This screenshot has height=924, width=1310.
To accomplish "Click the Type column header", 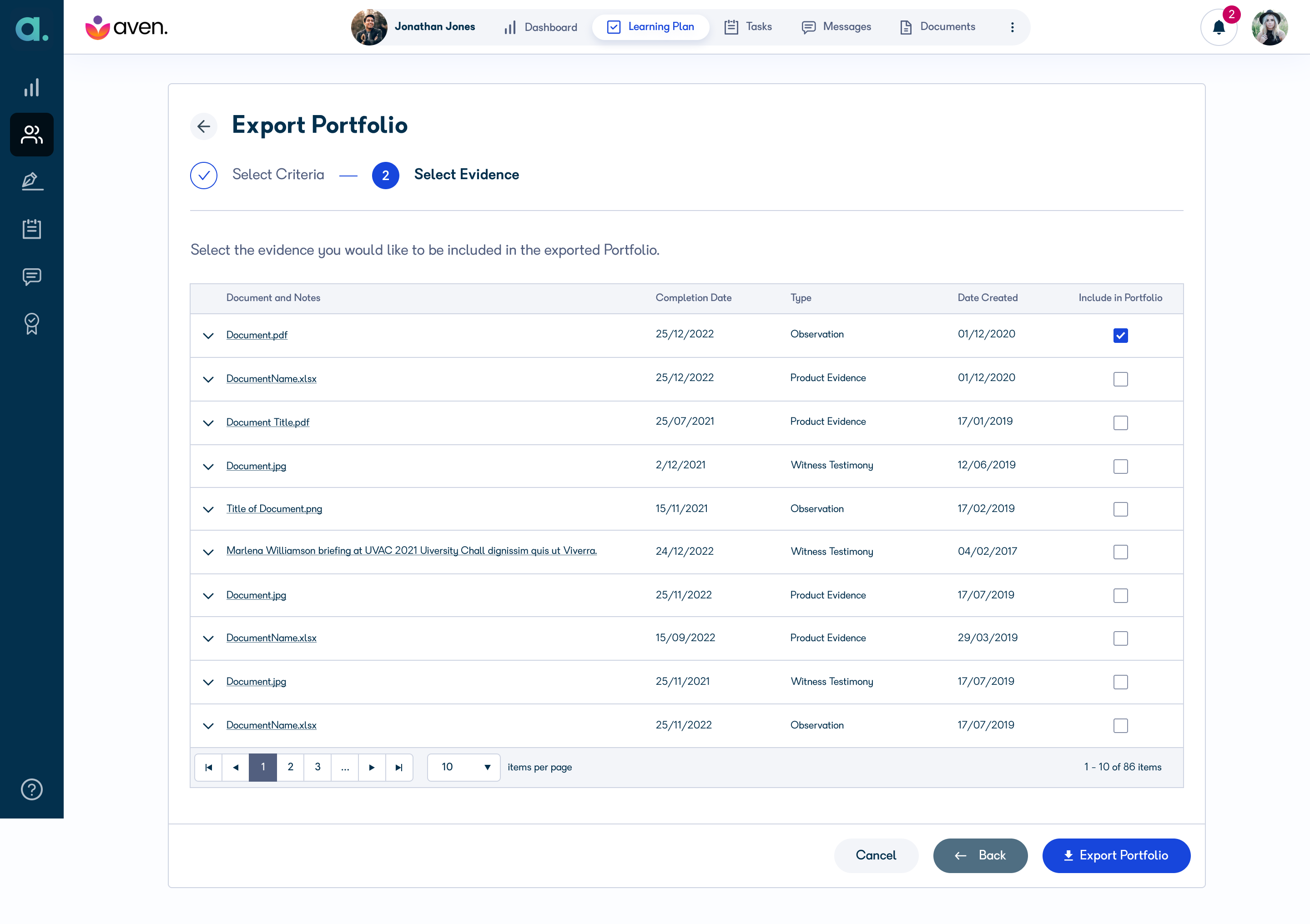I will pyautogui.click(x=801, y=298).
